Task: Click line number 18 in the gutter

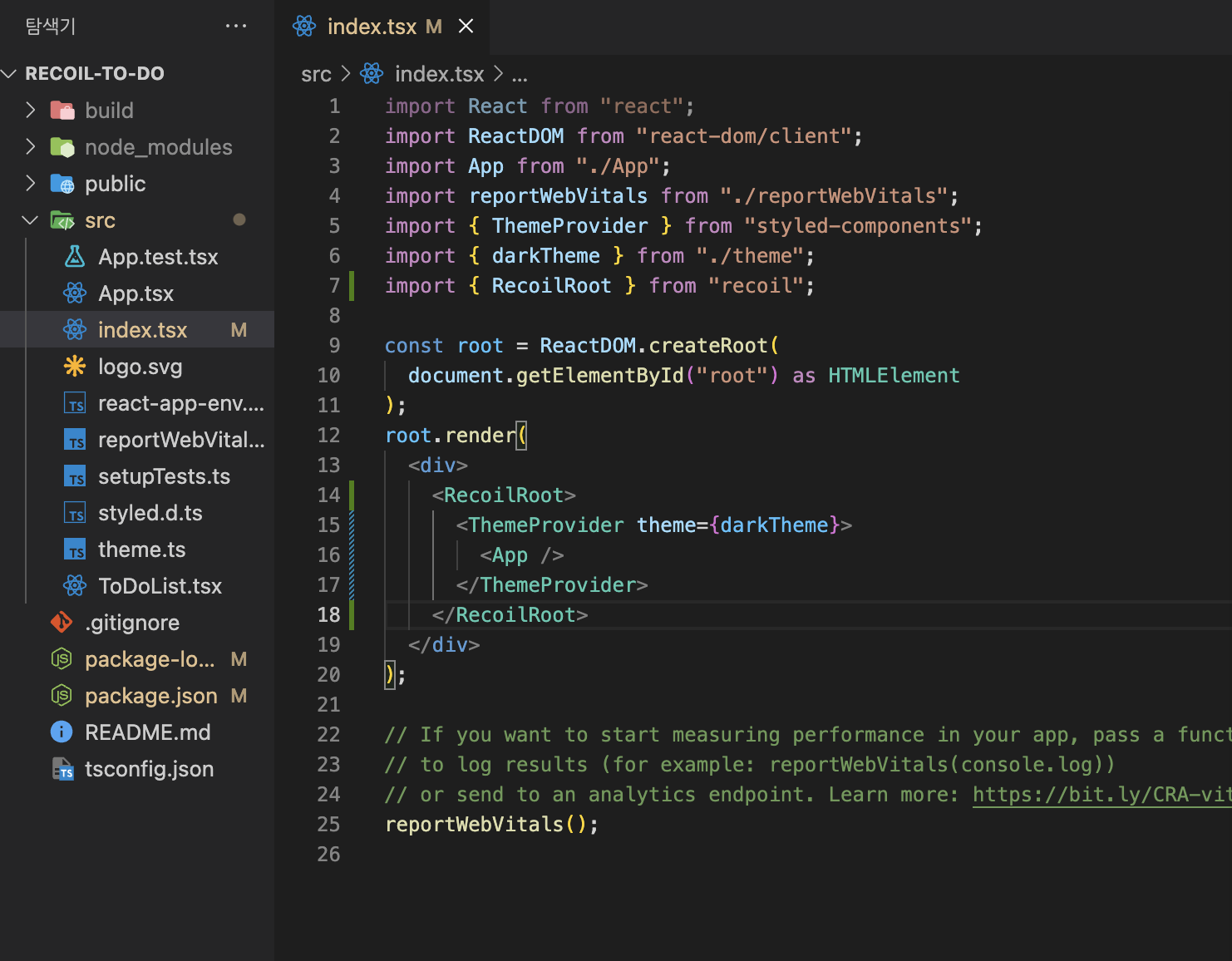Action: click(x=328, y=615)
